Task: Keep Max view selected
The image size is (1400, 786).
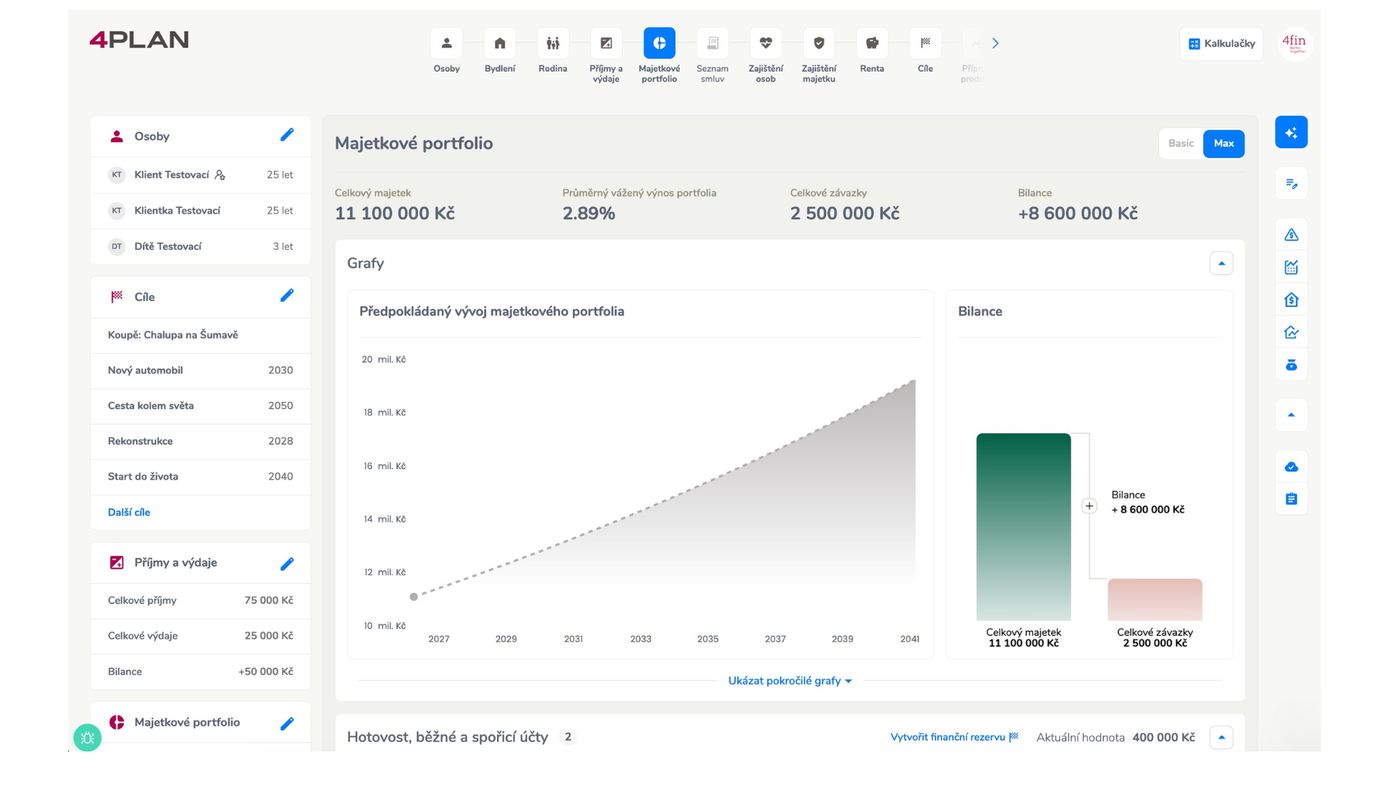Action: (1223, 143)
